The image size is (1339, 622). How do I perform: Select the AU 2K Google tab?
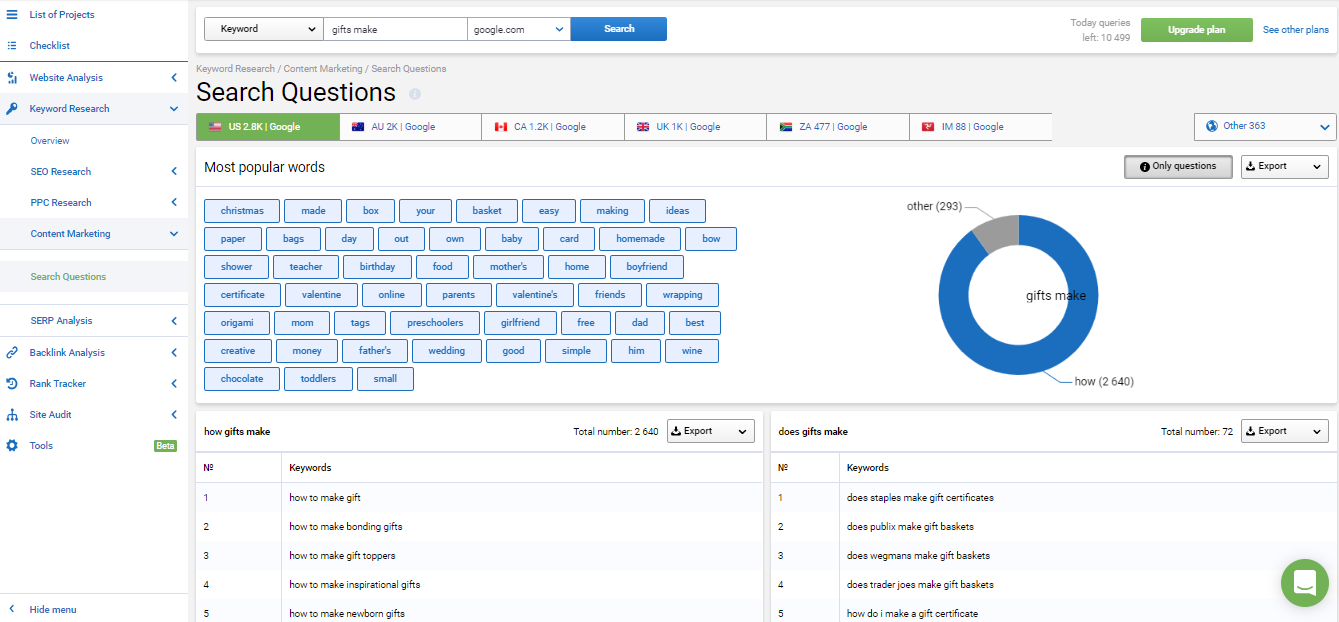(x=410, y=127)
